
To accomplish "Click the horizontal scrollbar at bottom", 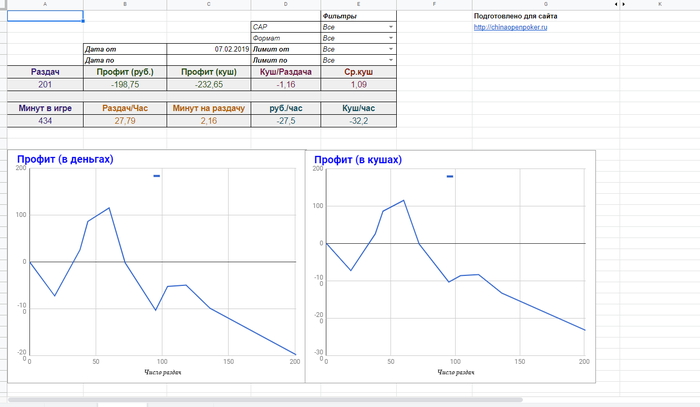I will click(x=265, y=399).
